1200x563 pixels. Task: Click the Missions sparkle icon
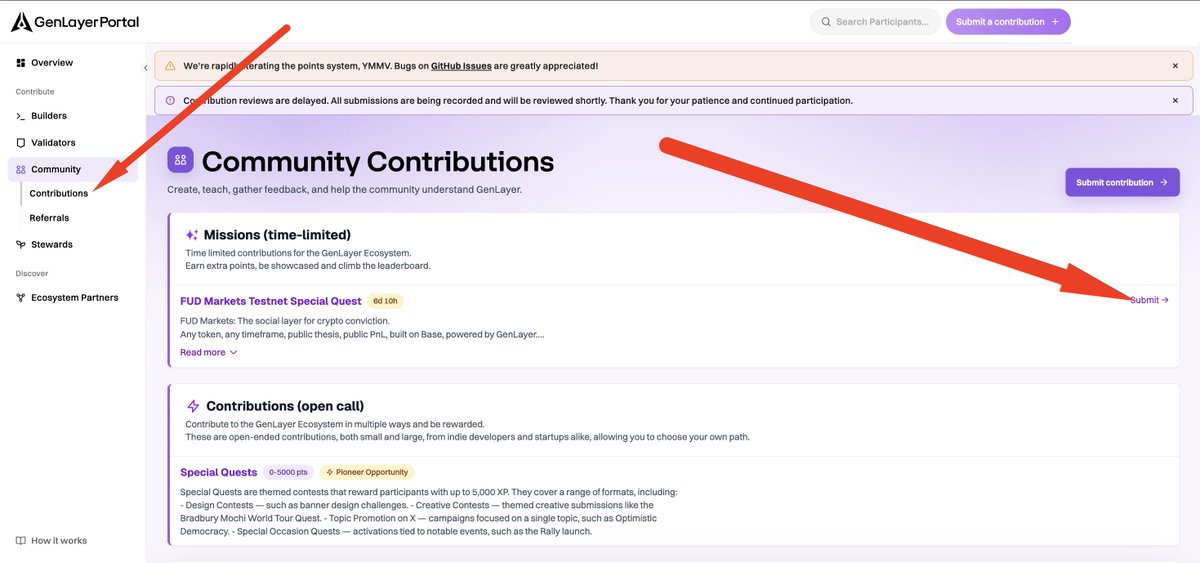click(x=192, y=235)
